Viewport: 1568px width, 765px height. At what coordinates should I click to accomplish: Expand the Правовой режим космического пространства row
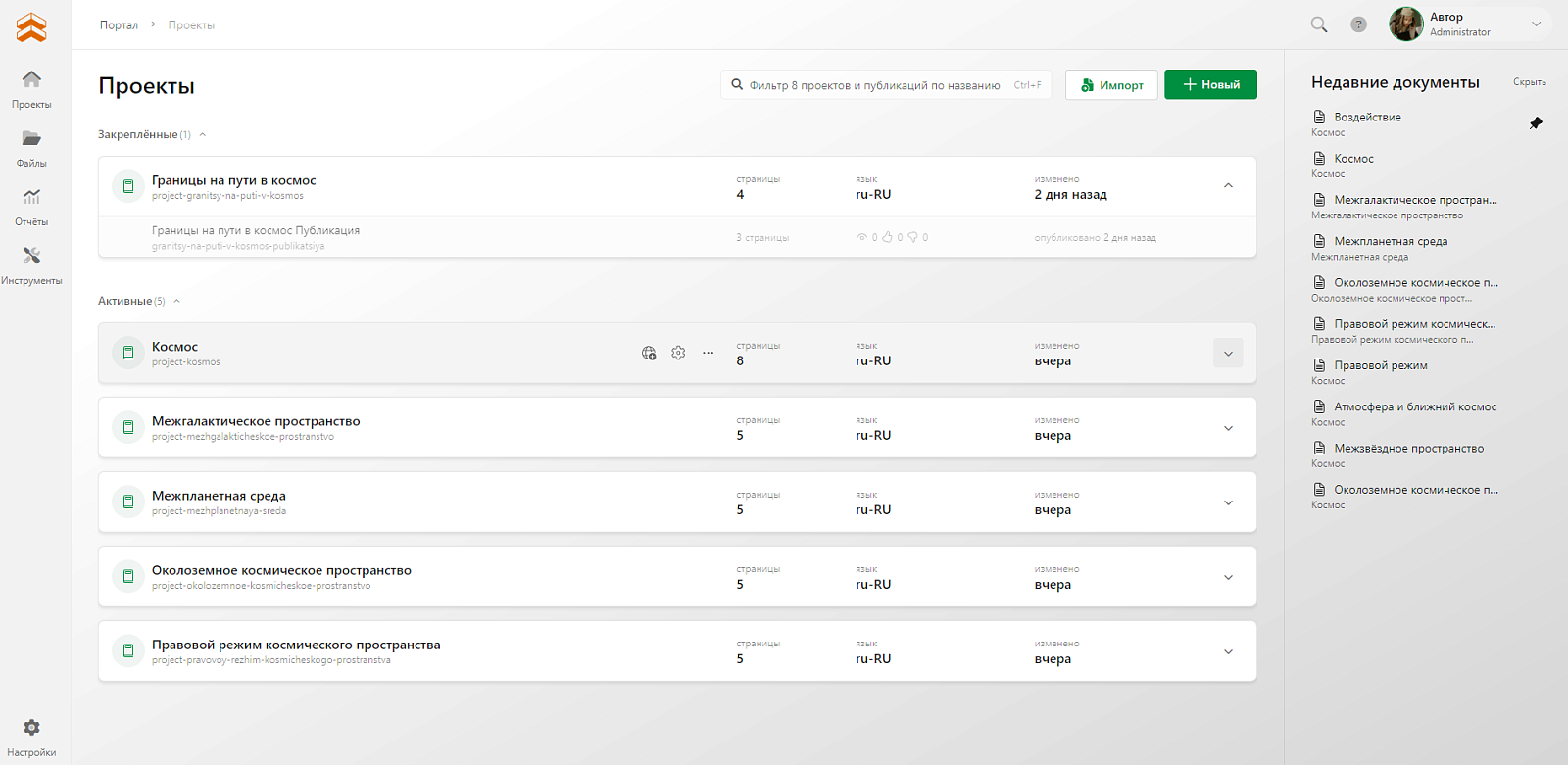pos(1228,650)
